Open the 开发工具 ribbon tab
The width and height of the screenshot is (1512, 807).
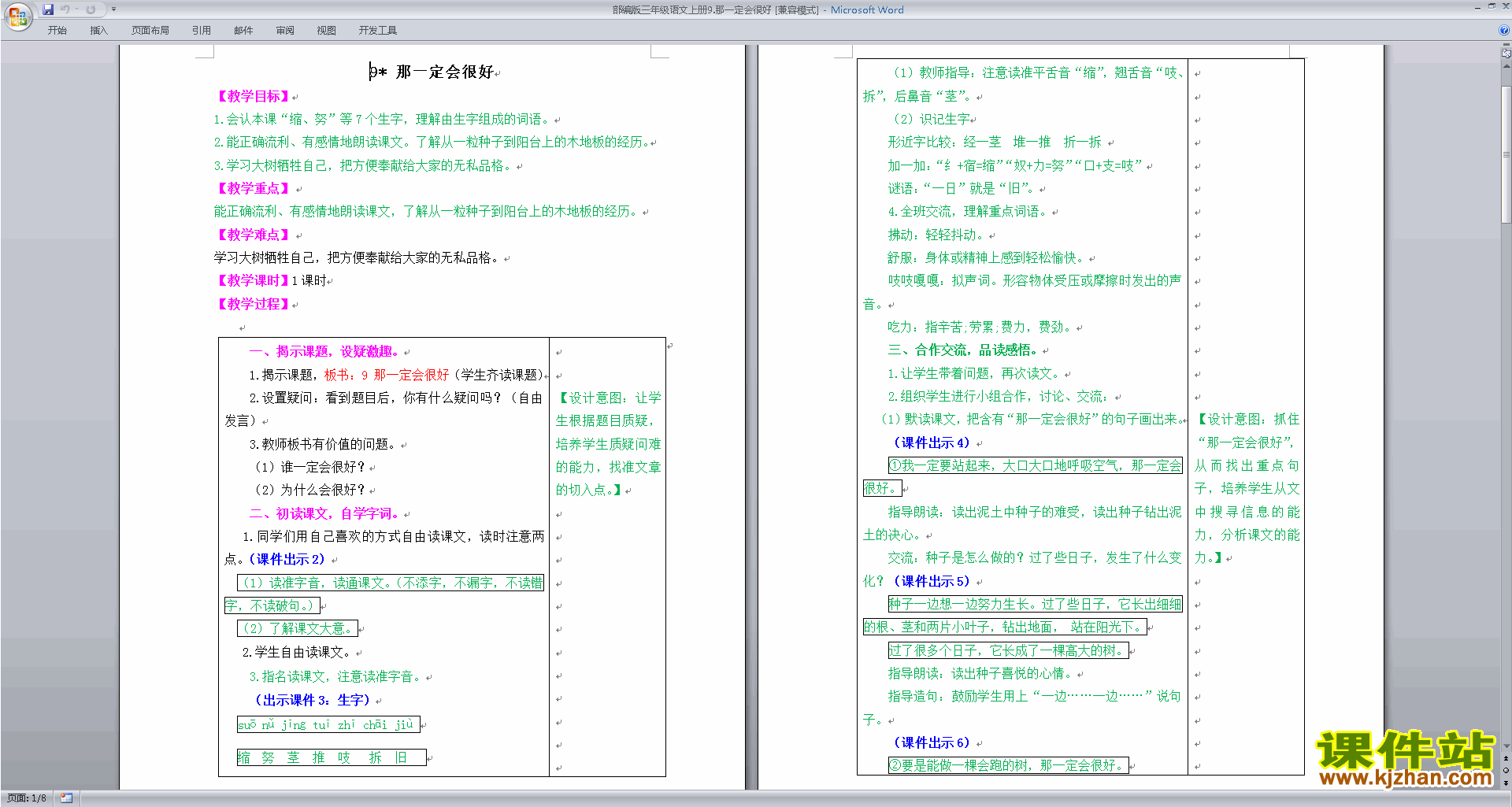[378, 31]
